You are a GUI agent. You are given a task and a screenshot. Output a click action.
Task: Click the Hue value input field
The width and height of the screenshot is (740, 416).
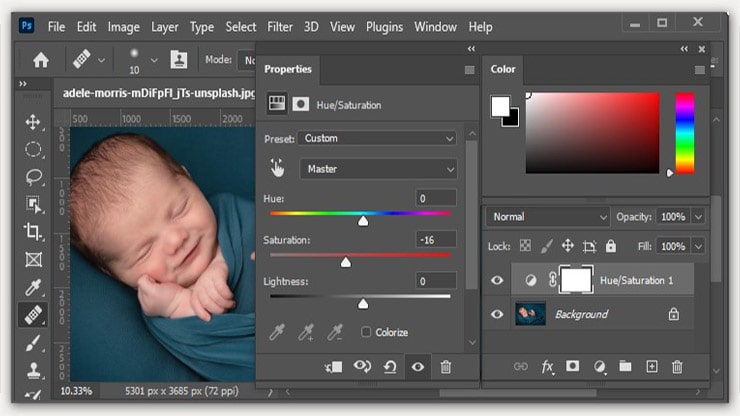tap(436, 198)
